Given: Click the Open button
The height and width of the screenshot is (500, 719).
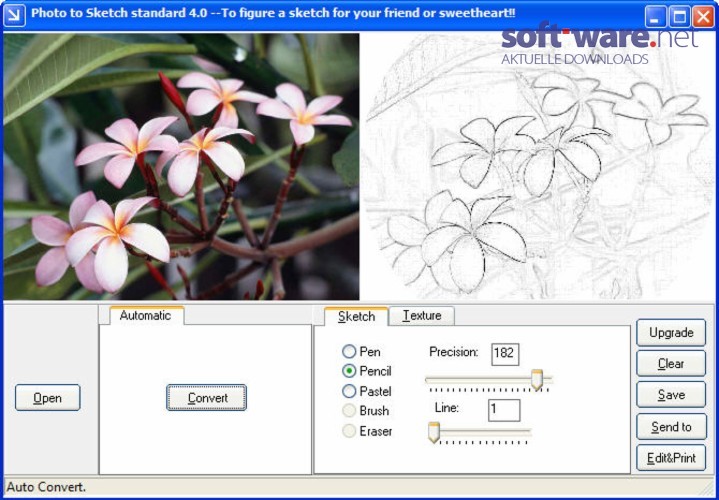Looking at the screenshot, I should click(48, 398).
